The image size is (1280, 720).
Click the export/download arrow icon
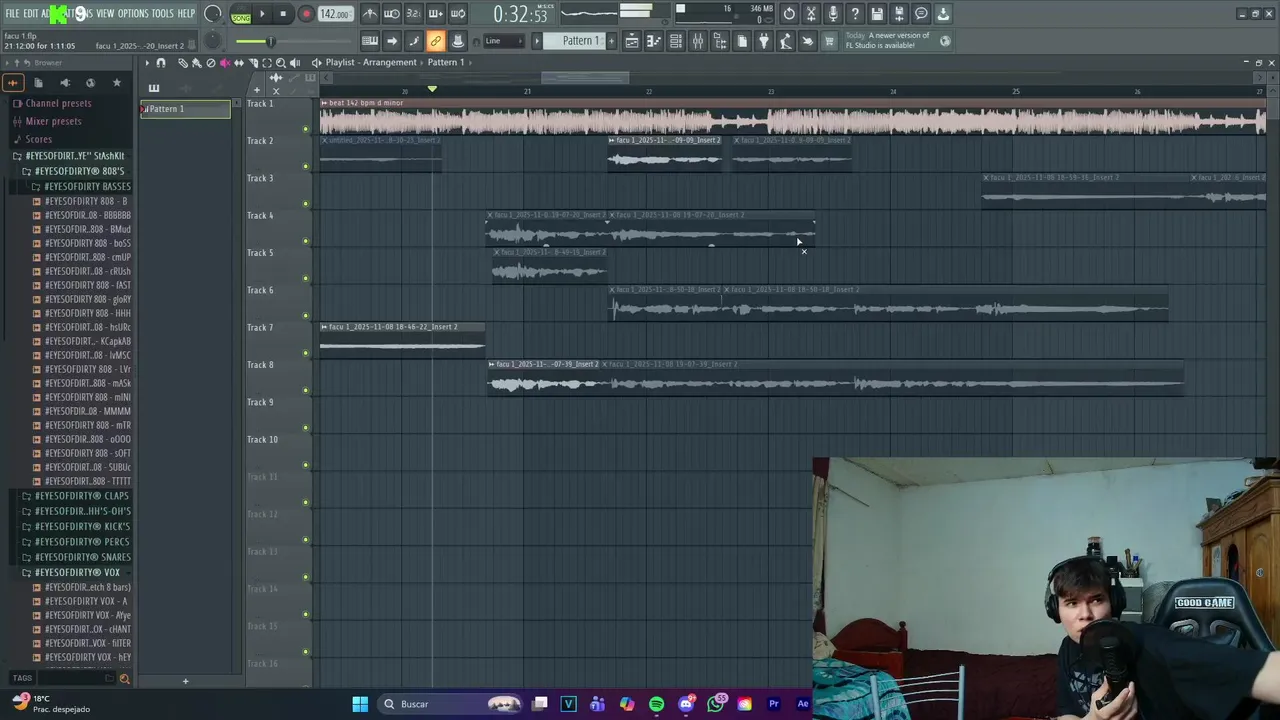tap(943, 14)
